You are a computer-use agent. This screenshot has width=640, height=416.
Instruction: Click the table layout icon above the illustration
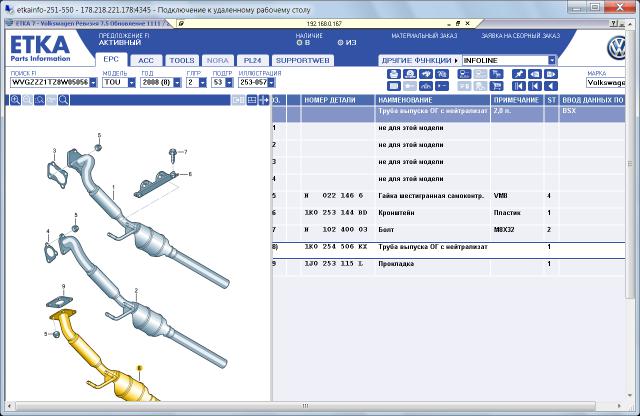[x=252, y=100]
